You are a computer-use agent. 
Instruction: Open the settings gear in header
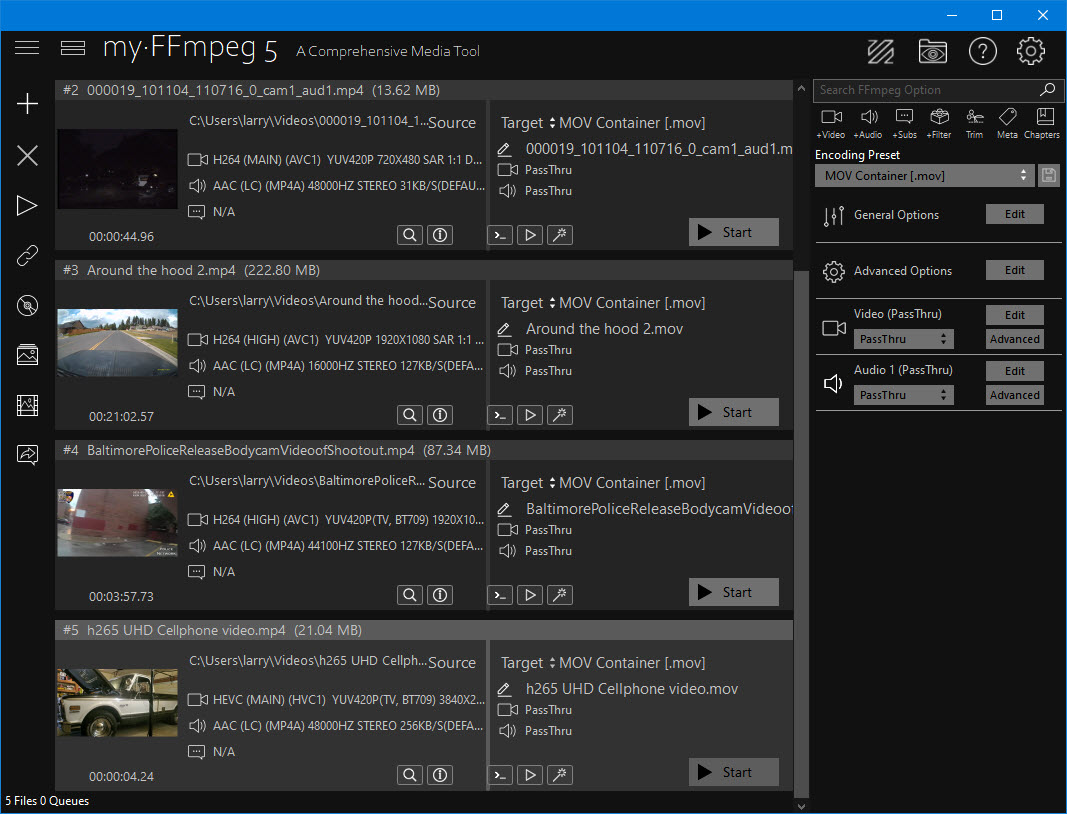click(1030, 51)
